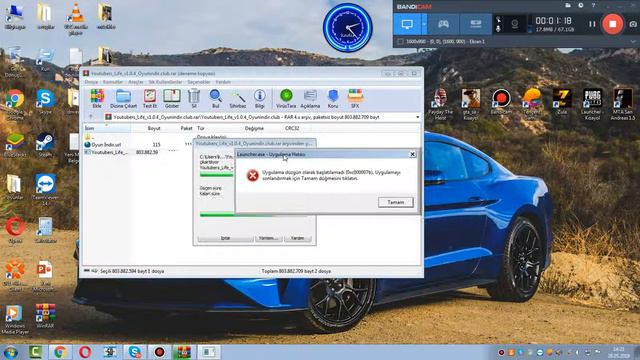Switch to Opera in the taskbar
The height and width of the screenshot is (360, 640).
coord(85,352)
